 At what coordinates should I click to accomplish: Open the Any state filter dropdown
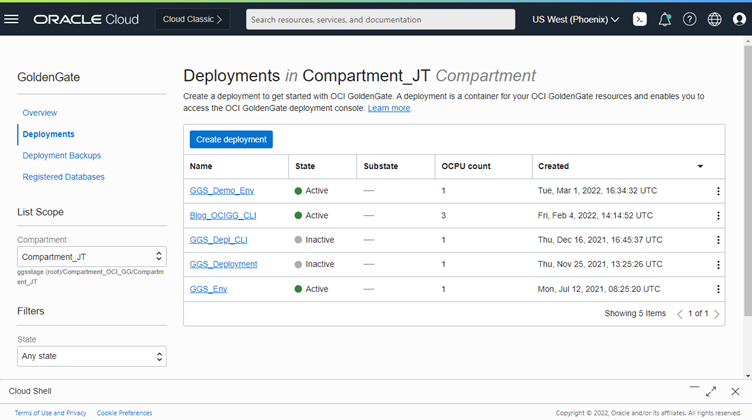(x=91, y=356)
